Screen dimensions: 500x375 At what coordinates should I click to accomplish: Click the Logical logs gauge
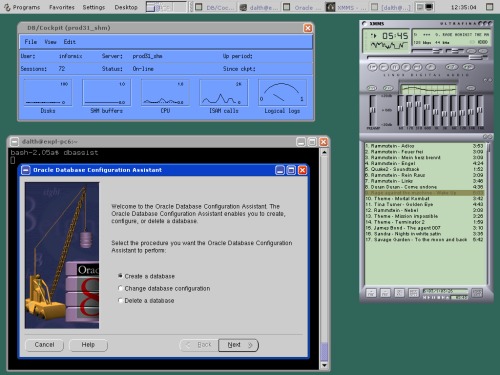[282, 93]
